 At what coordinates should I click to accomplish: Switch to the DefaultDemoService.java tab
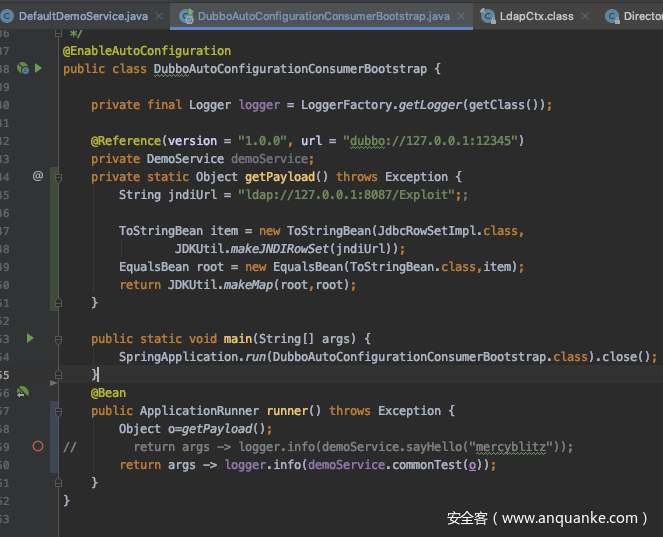click(x=83, y=16)
